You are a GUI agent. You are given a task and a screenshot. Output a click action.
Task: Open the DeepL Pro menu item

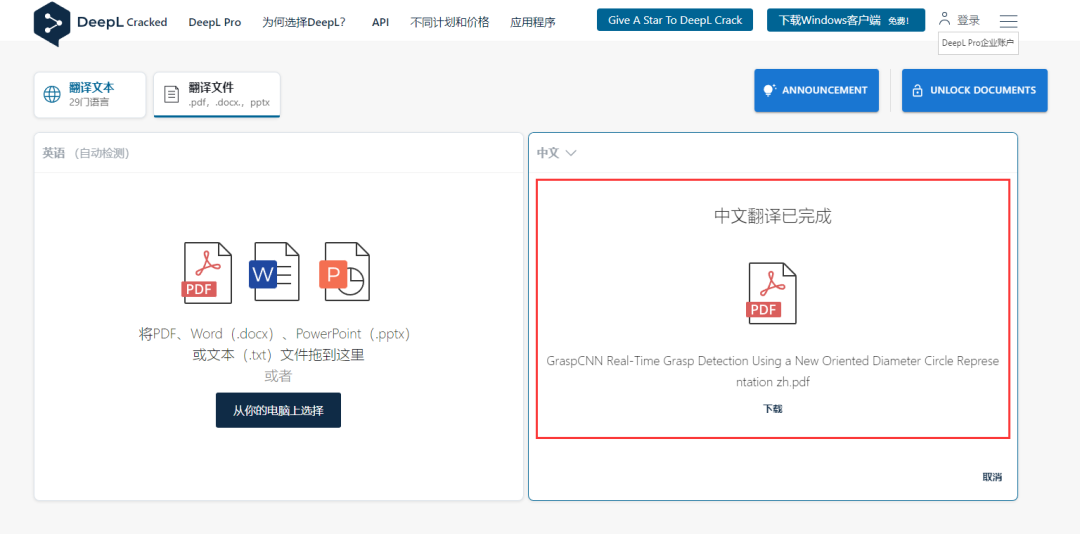pyautogui.click(x=215, y=22)
